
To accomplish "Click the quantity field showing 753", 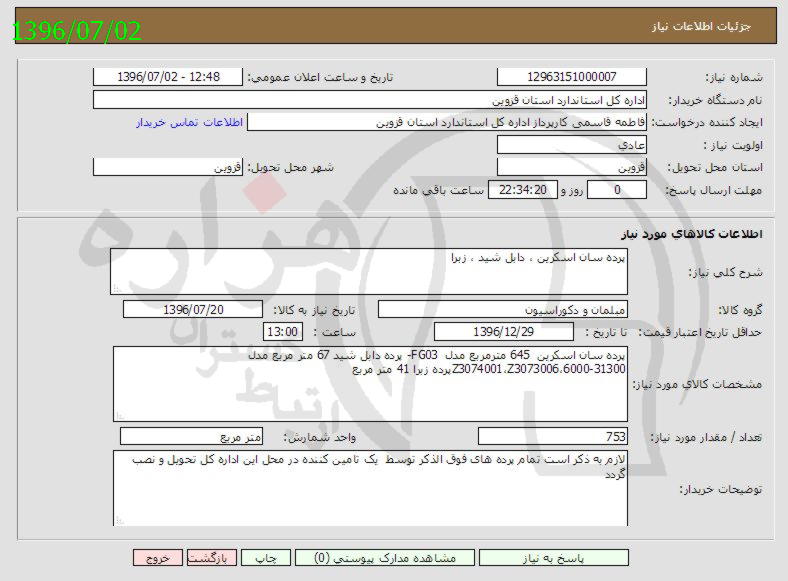I will click(553, 436).
